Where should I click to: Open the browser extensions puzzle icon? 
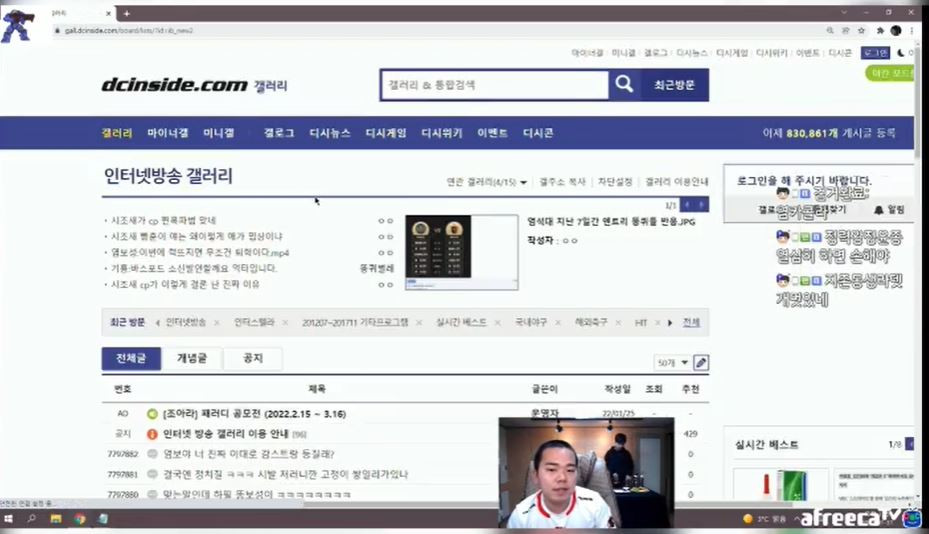[x=880, y=30]
